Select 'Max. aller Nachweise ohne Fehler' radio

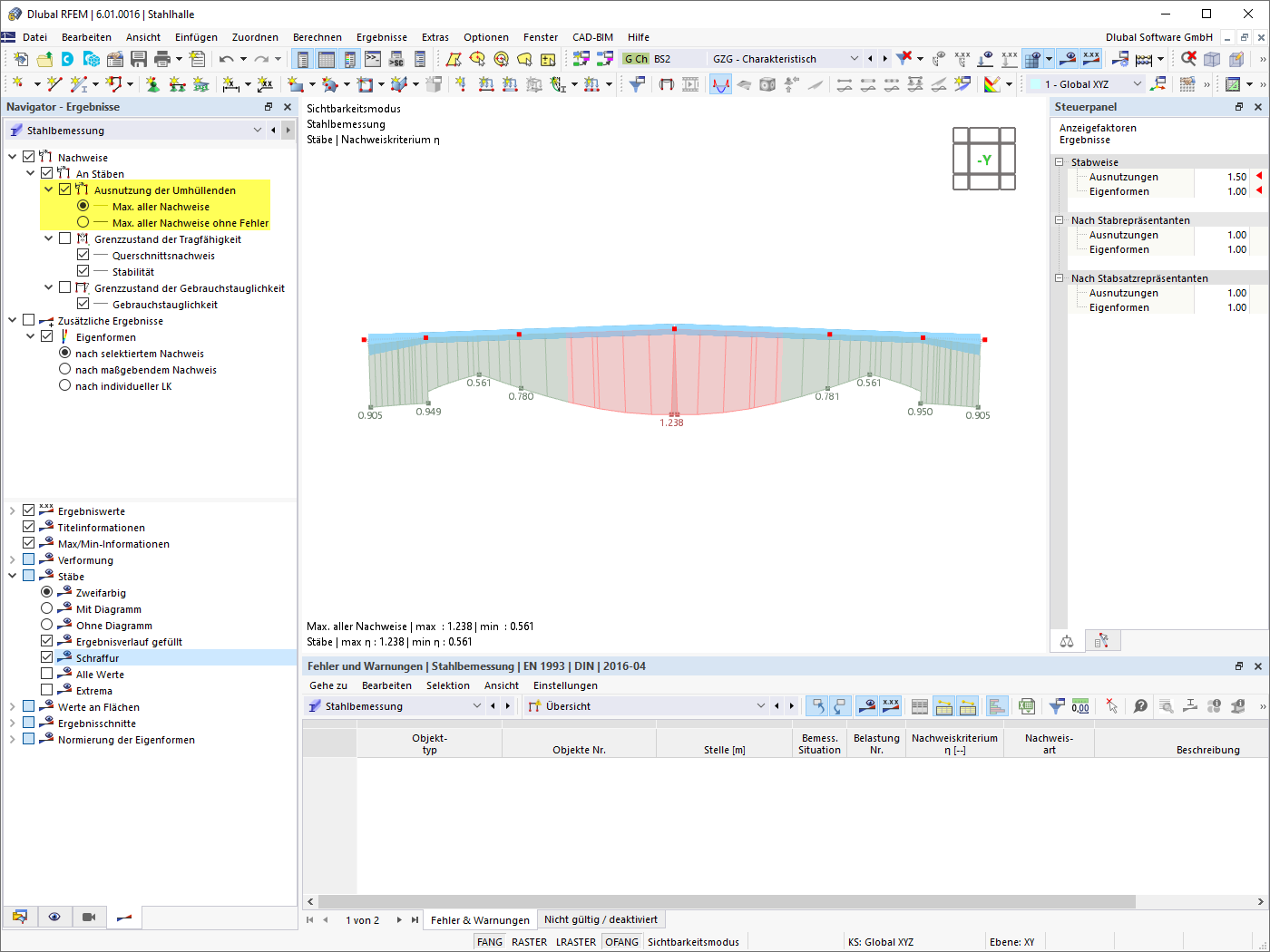[83, 222]
